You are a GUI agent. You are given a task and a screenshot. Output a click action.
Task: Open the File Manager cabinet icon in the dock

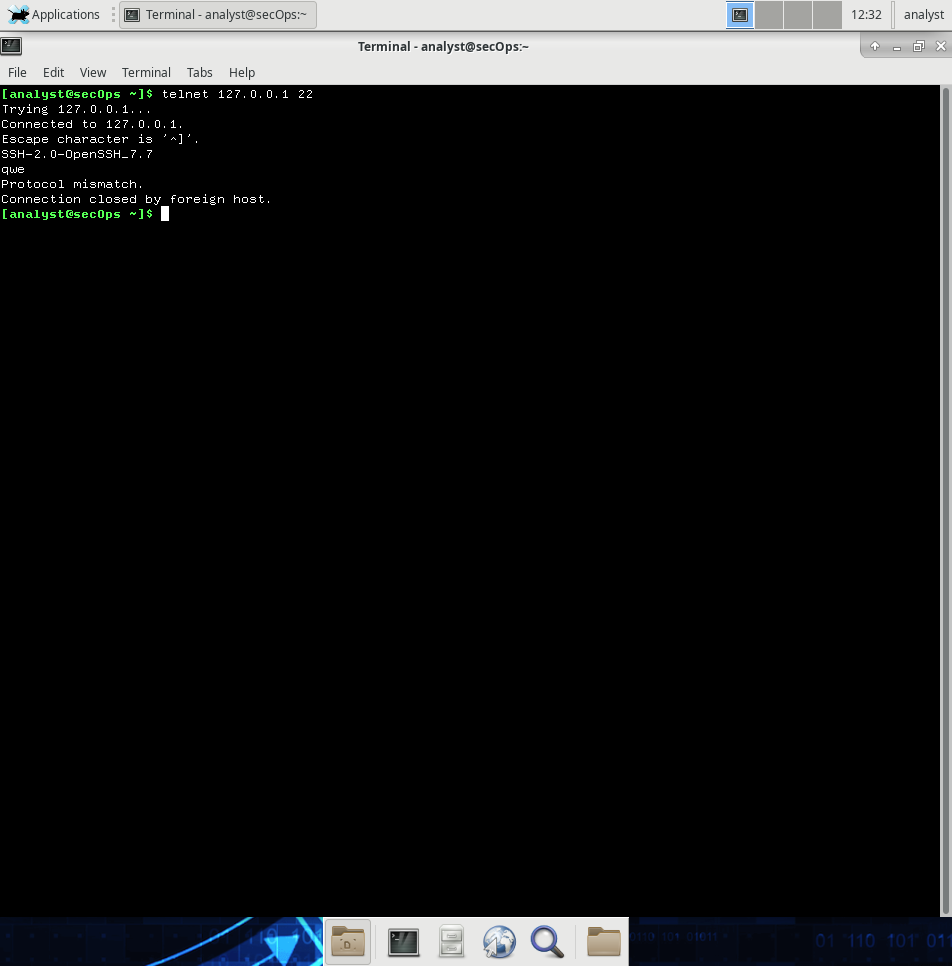(x=452, y=941)
